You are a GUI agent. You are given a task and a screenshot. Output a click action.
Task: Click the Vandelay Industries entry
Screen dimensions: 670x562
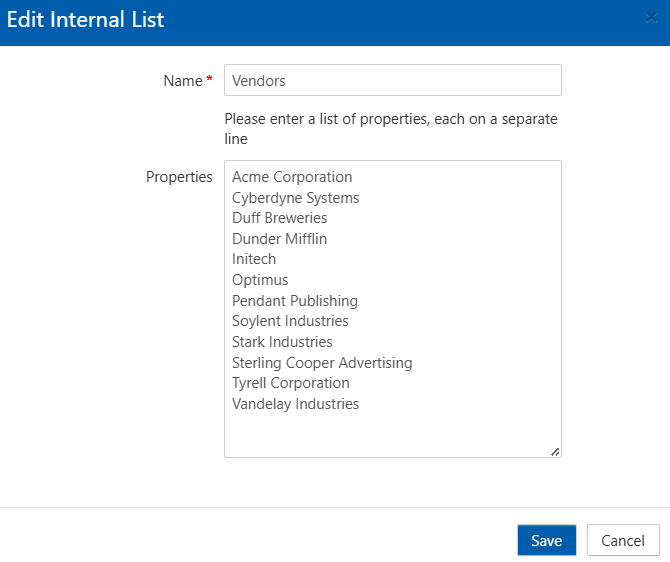pyautogui.click(x=295, y=404)
